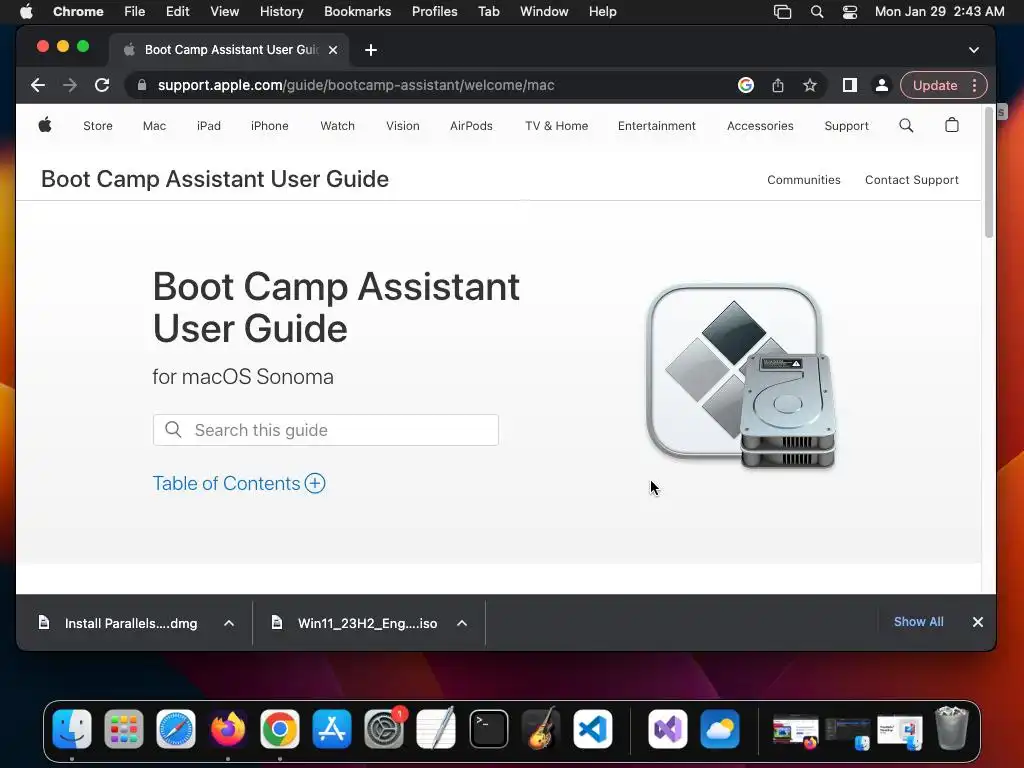Open Spotlight search in menu bar

click(x=817, y=11)
